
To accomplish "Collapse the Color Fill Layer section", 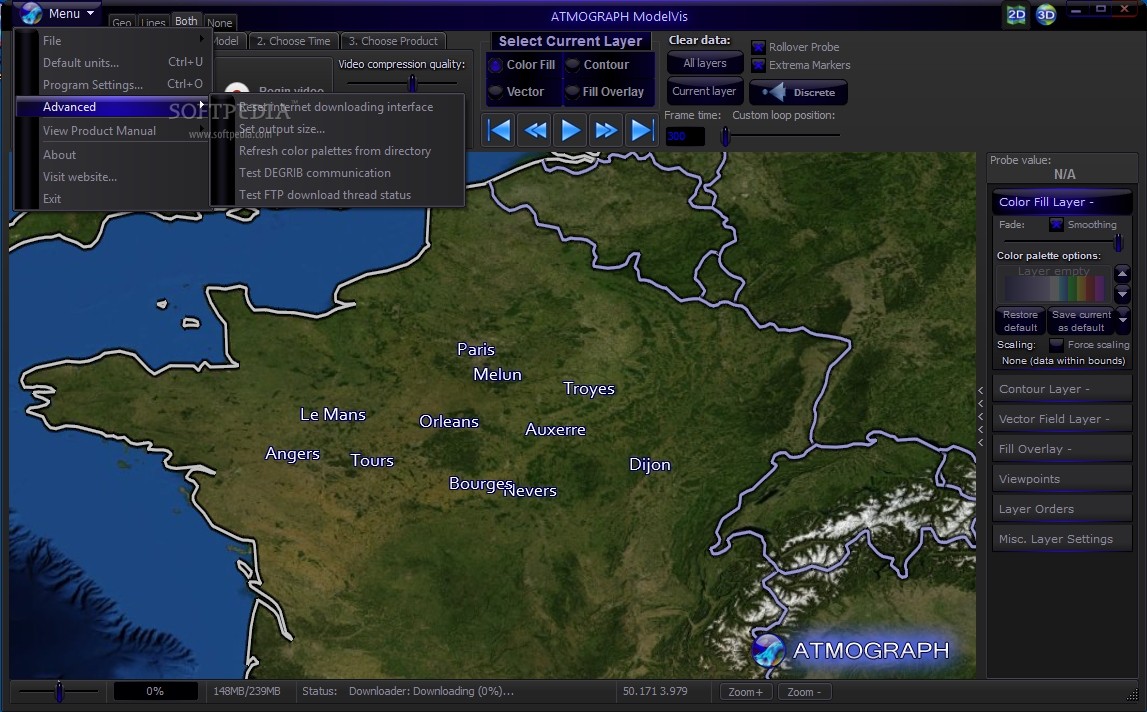I will coord(1062,202).
